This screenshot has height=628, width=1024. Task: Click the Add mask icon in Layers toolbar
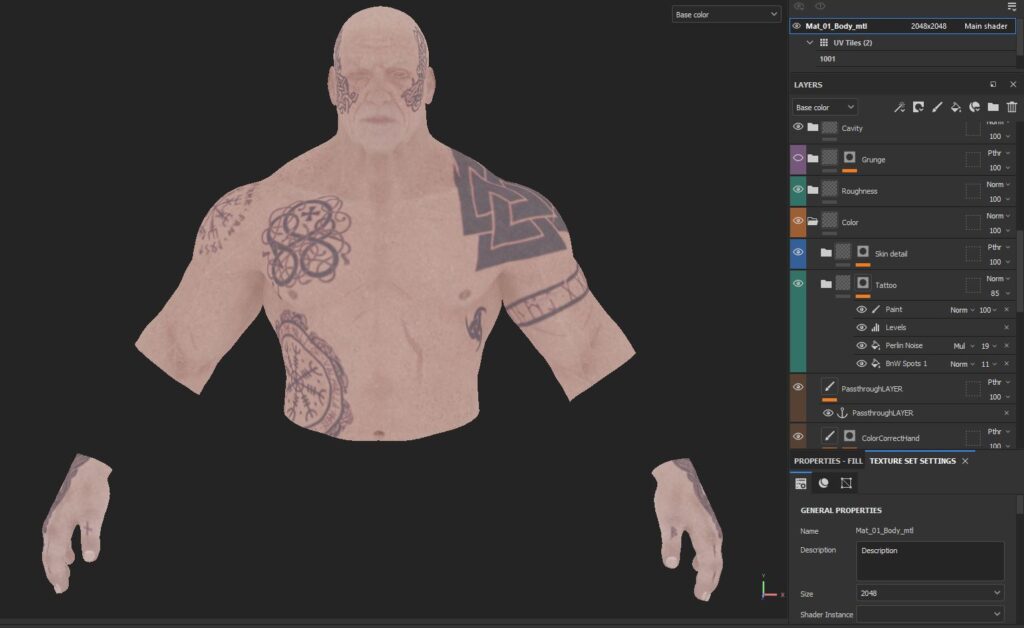click(918, 107)
